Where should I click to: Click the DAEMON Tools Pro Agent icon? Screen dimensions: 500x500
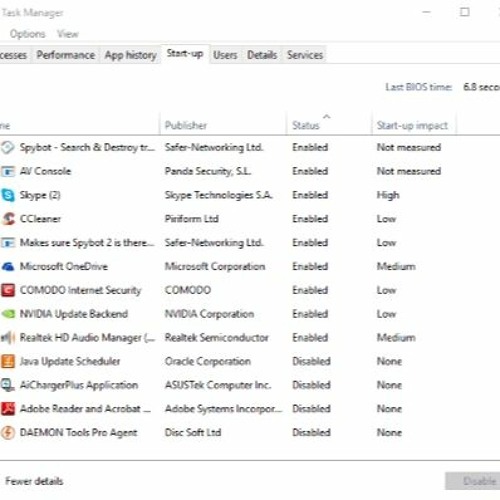tap(8, 433)
